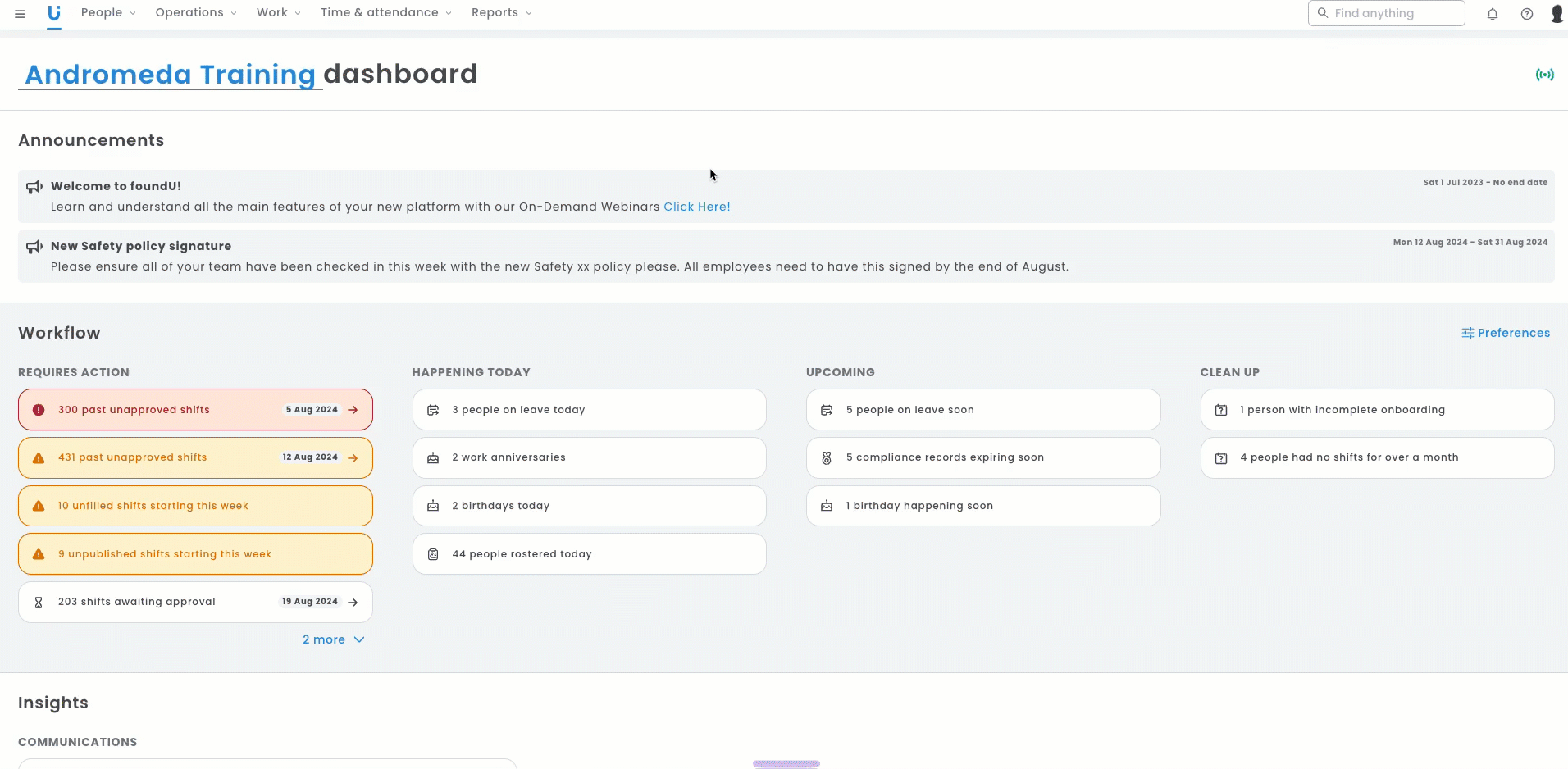Open the Operations dropdown menu

tap(195, 13)
